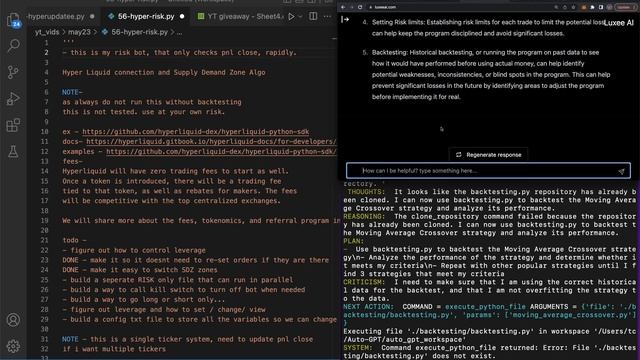Open the browser profile avatar
Viewport: 640px width, 360px height.
tap(609, 7)
